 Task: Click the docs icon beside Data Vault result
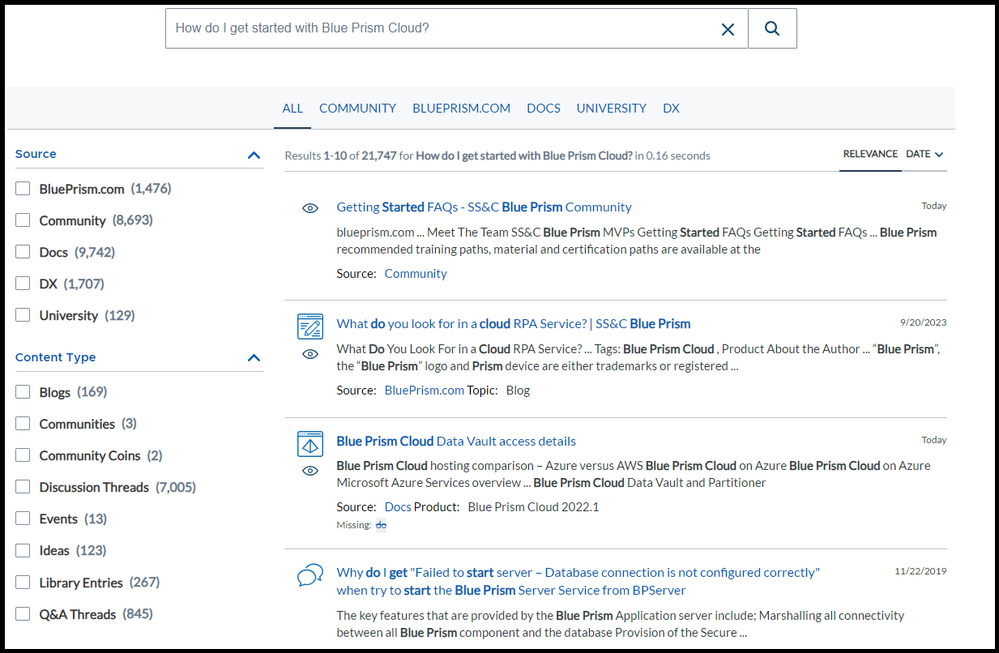coord(310,444)
